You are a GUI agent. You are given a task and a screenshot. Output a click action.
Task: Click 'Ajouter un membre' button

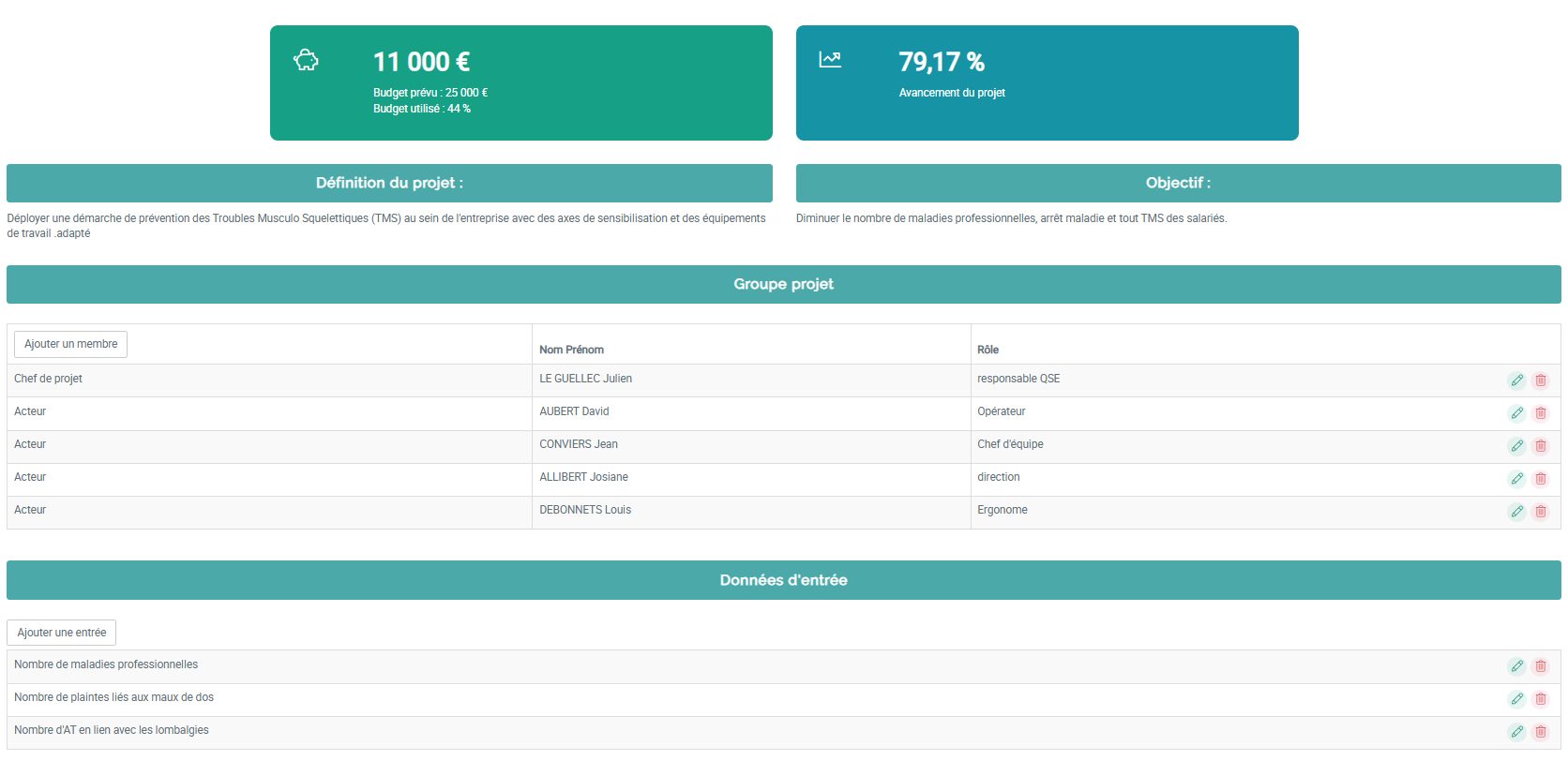70,344
